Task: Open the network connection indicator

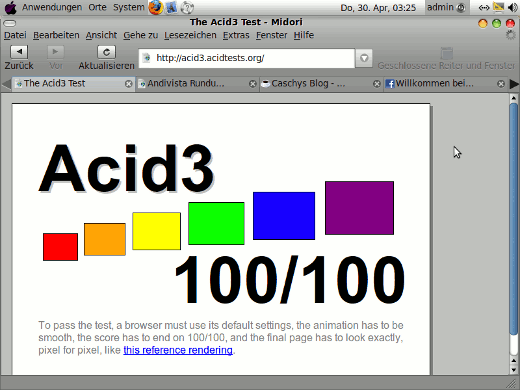Action: [483, 7]
